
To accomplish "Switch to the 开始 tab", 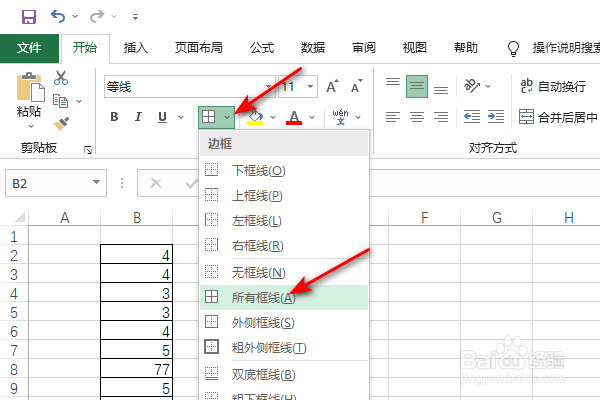I will pyautogui.click(x=85, y=48).
